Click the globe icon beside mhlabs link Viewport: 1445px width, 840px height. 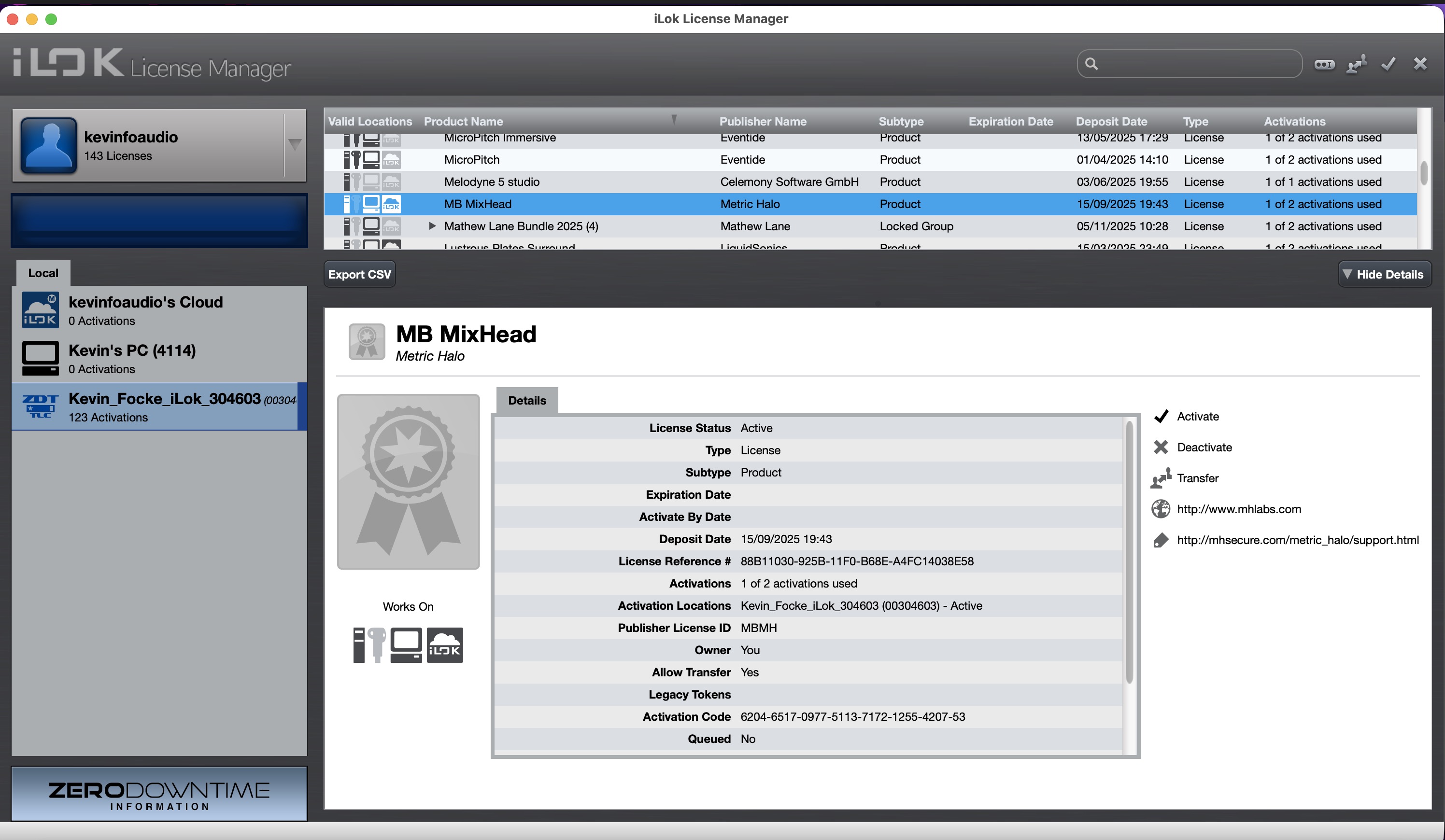coord(1161,509)
